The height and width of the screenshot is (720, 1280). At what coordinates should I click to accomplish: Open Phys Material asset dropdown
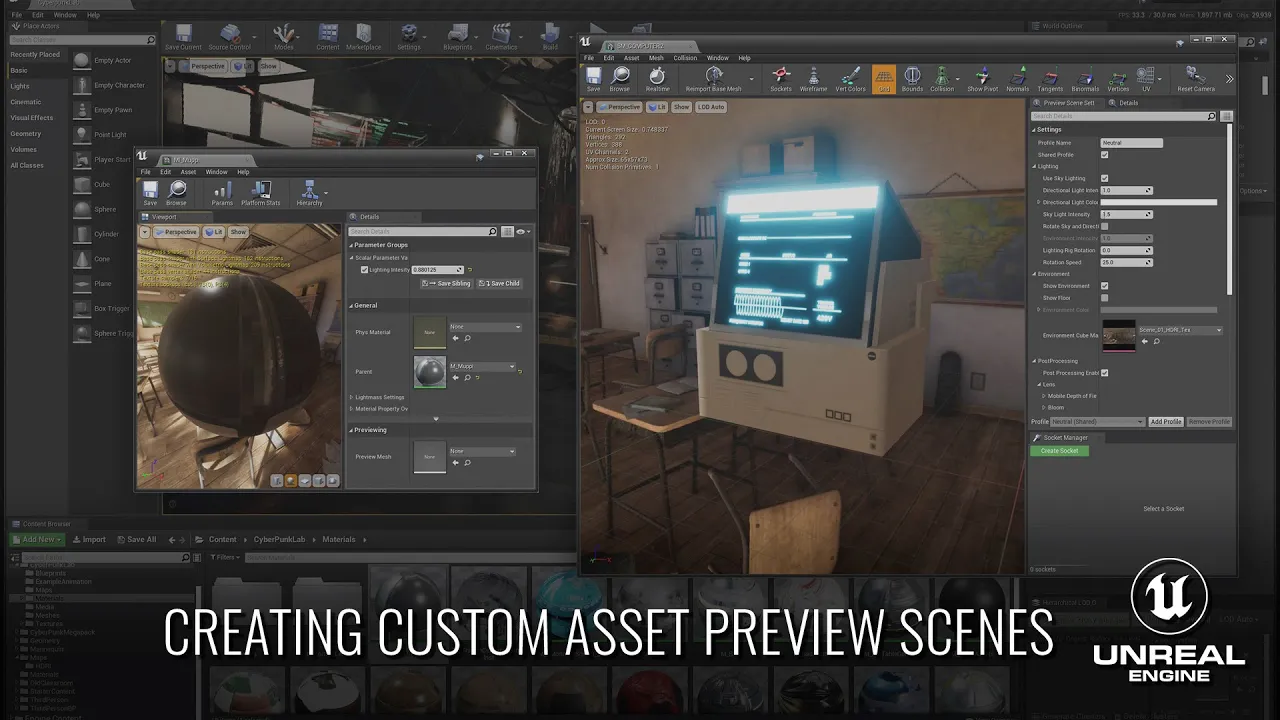point(485,327)
